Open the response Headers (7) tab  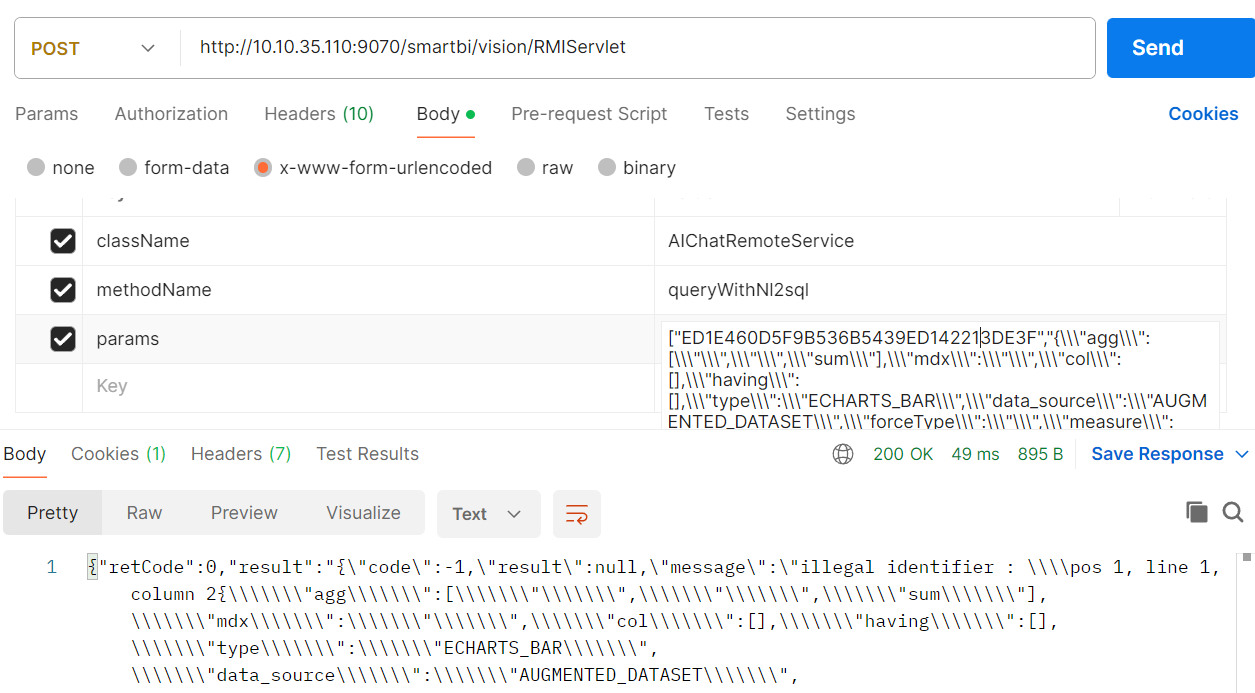pos(241,454)
